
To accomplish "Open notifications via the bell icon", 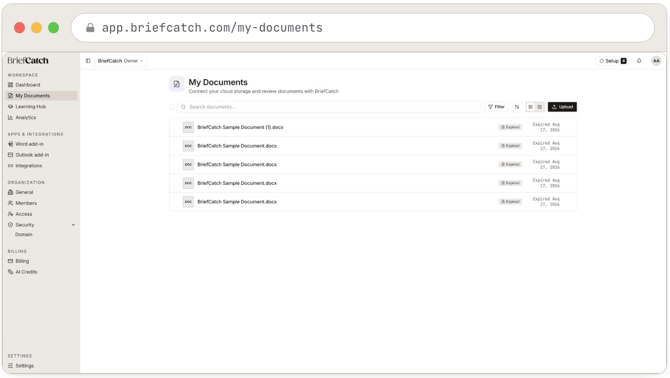I will coord(639,61).
